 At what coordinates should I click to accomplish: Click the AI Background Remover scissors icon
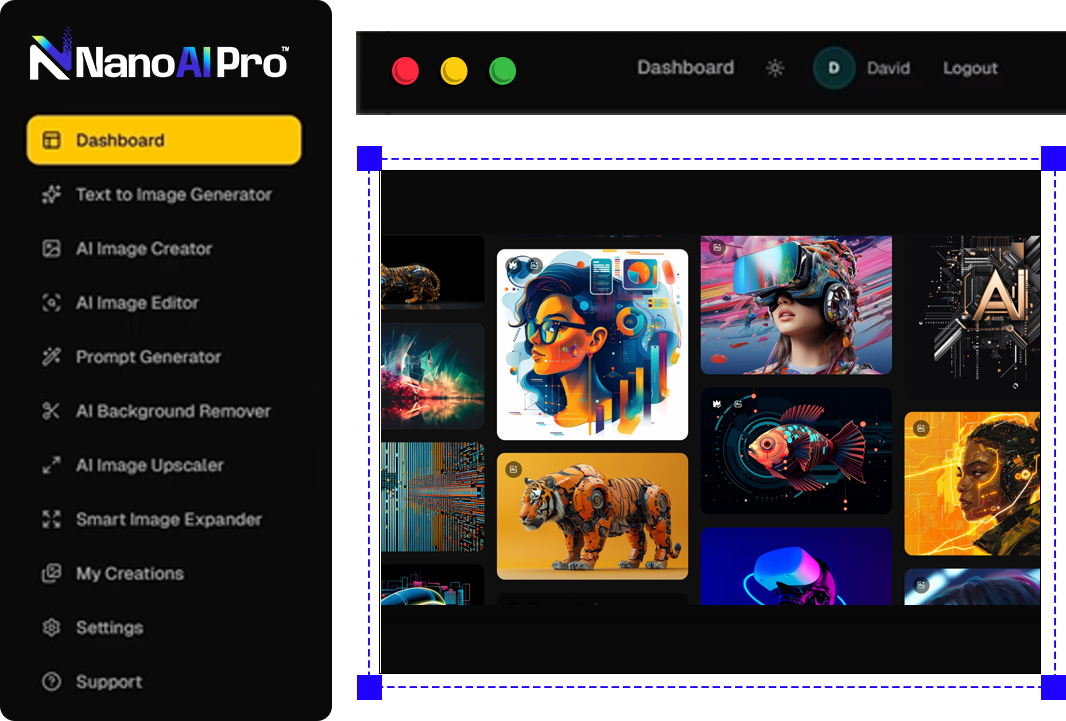(x=51, y=411)
